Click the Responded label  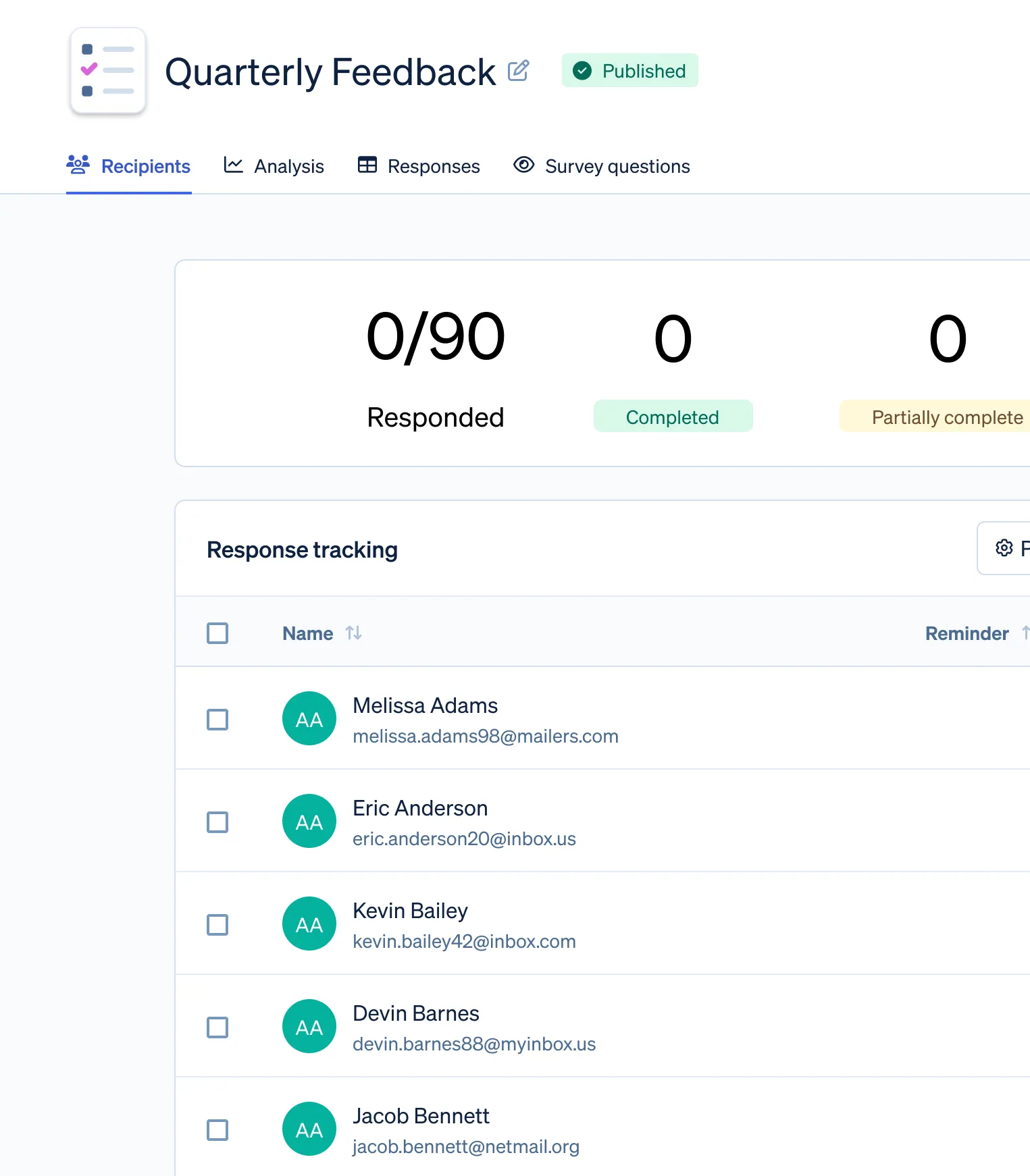click(436, 417)
